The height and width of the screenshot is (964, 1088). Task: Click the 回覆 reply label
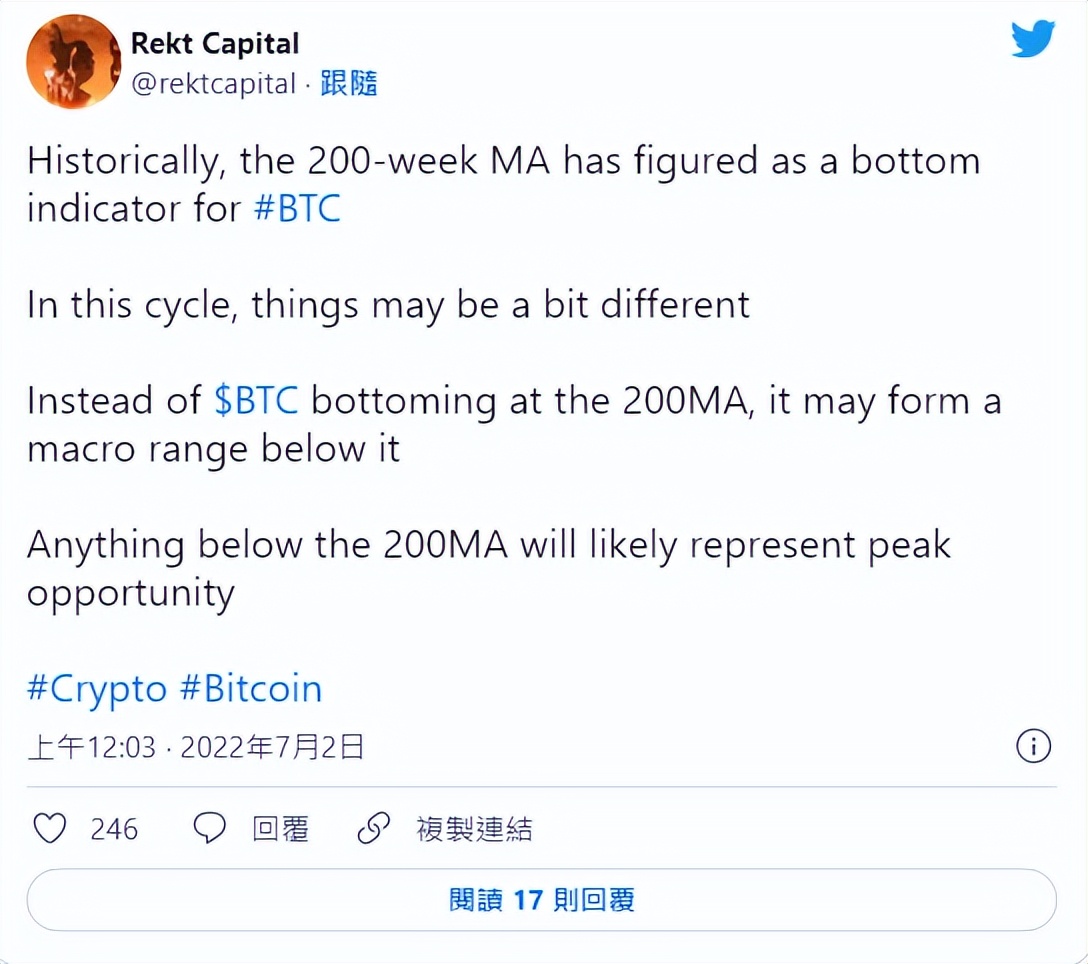click(x=281, y=829)
